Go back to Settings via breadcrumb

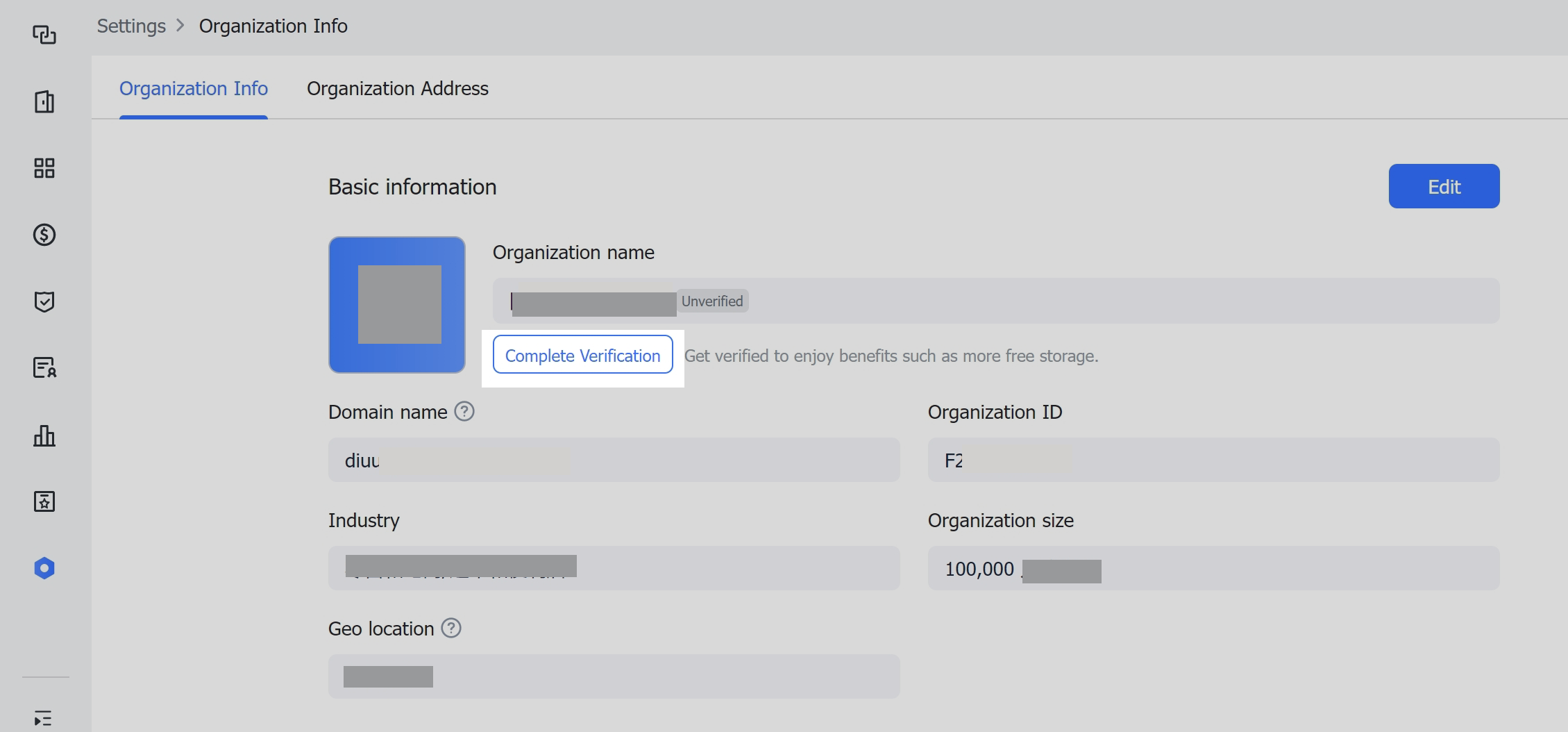[131, 26]
